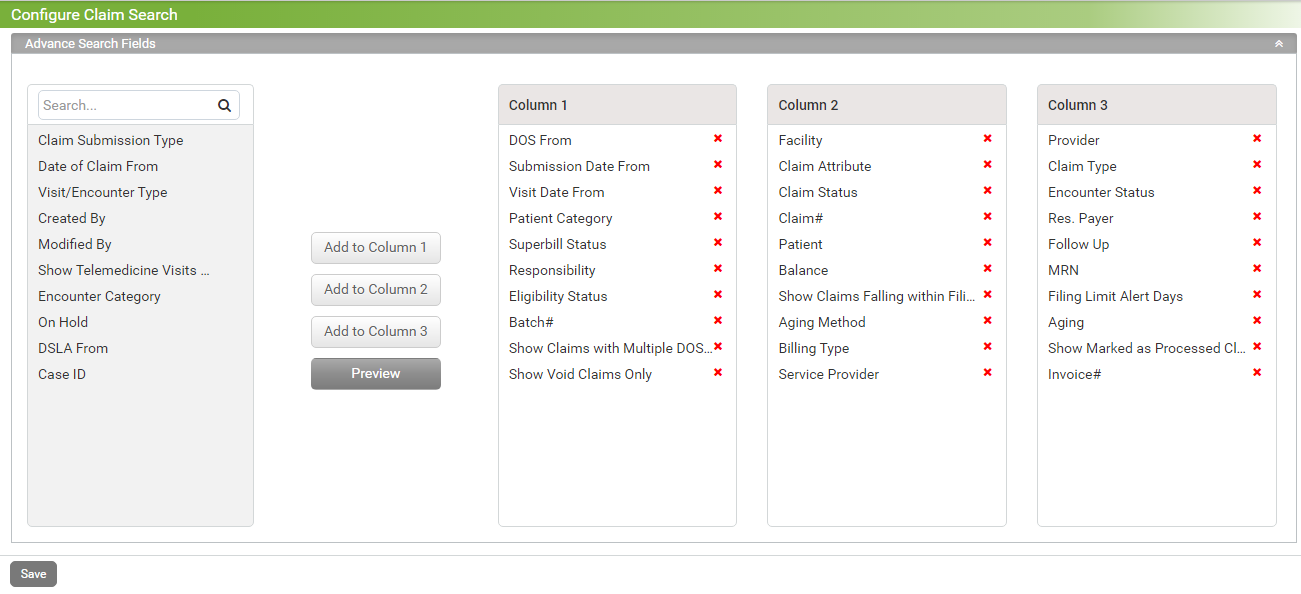The height and width of the screenshot is (594, 1301).
Task: Select Created By in the field list
Action: tap(71, 217)
